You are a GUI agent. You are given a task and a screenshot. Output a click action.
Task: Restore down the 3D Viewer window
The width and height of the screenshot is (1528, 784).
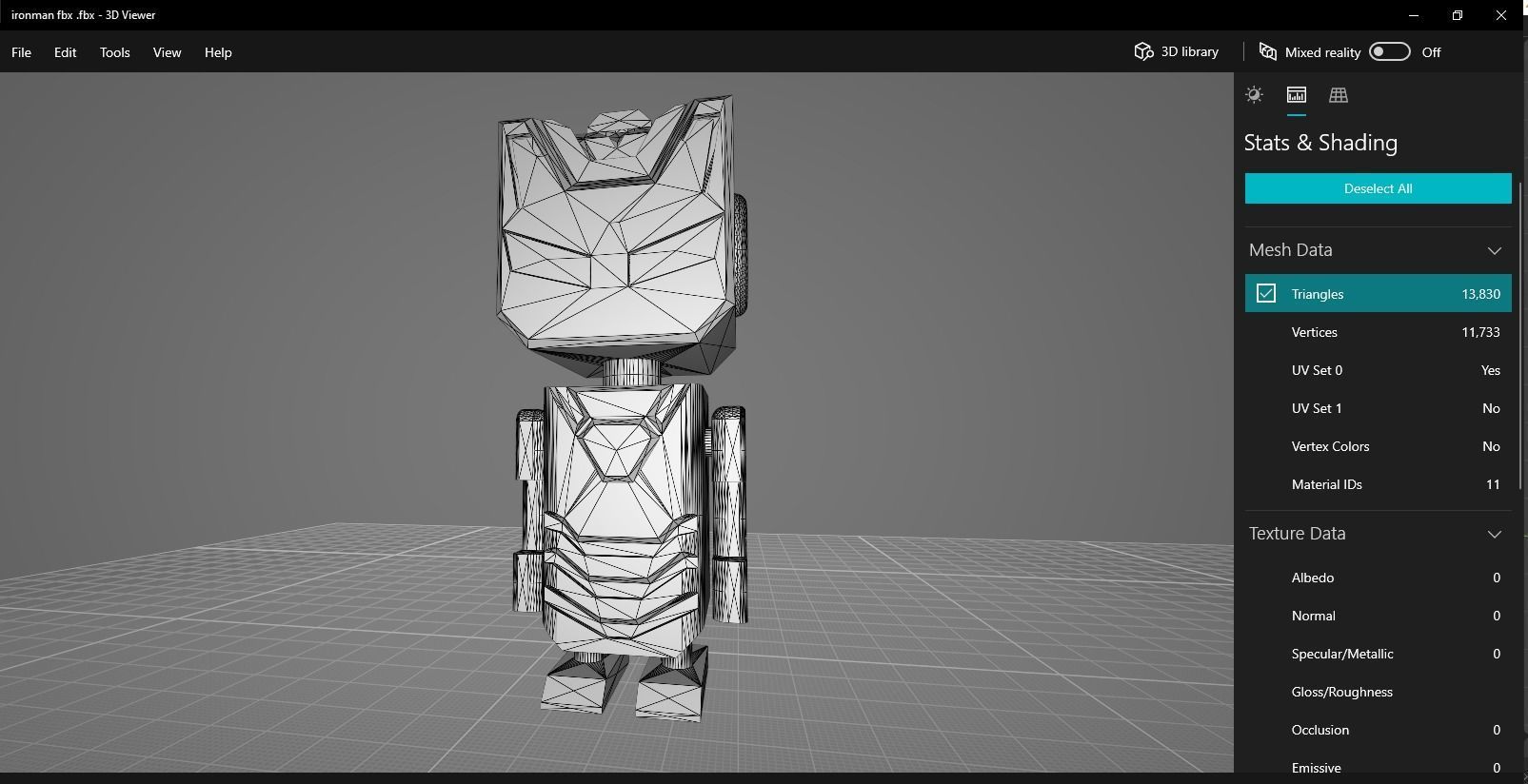click(1458, 15)
